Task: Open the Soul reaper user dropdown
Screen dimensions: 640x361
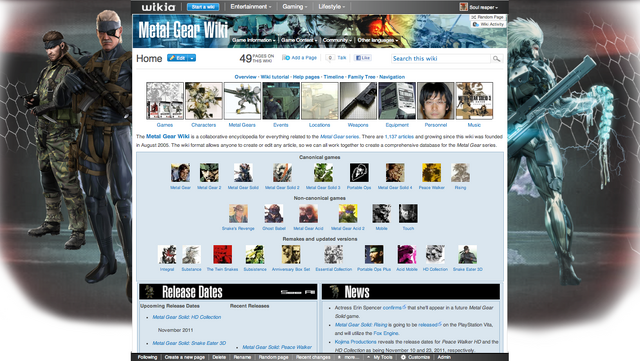Action: 479,7
